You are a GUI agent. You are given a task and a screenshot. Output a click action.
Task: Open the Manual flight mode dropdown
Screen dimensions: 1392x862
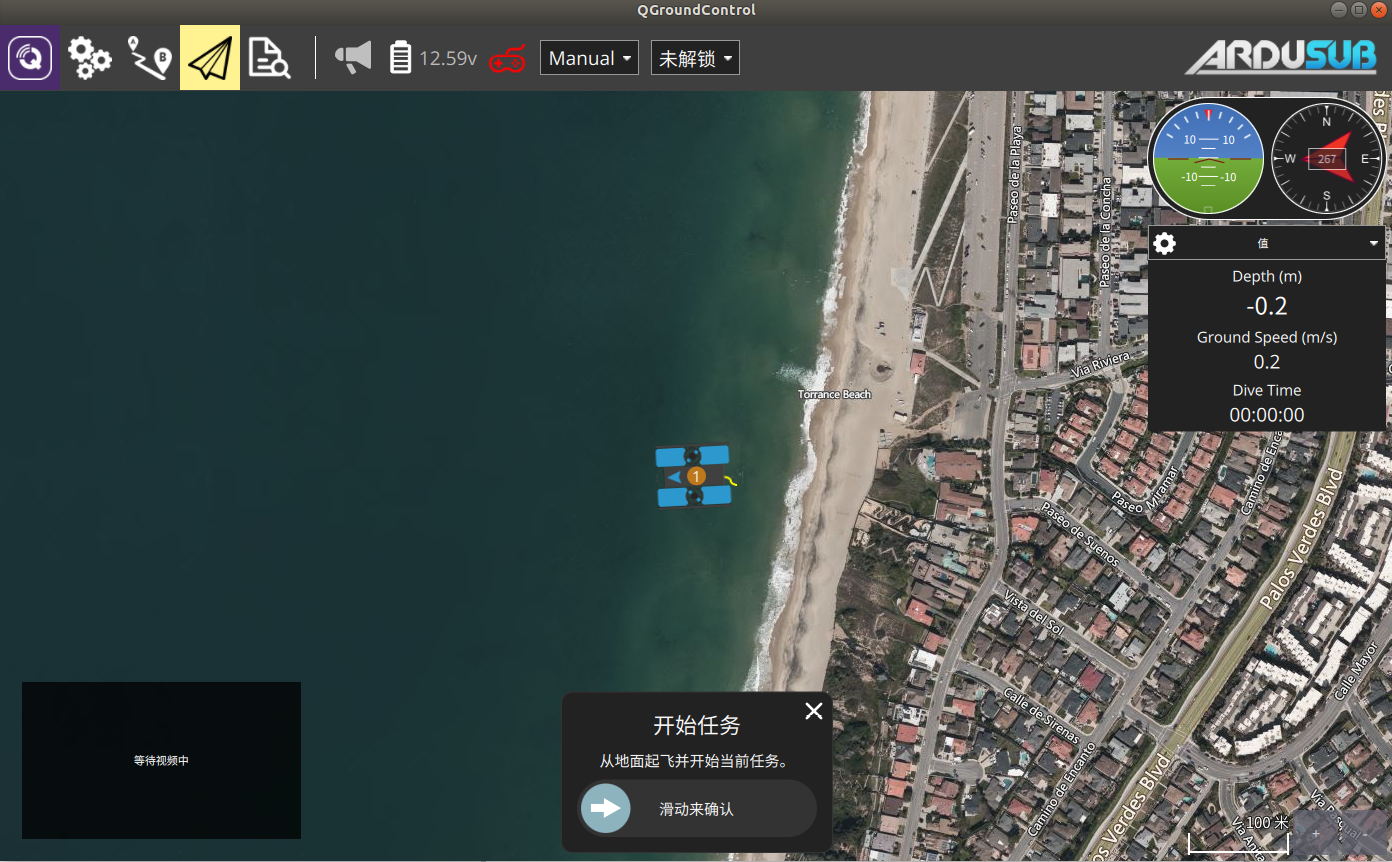pos(589,58)
